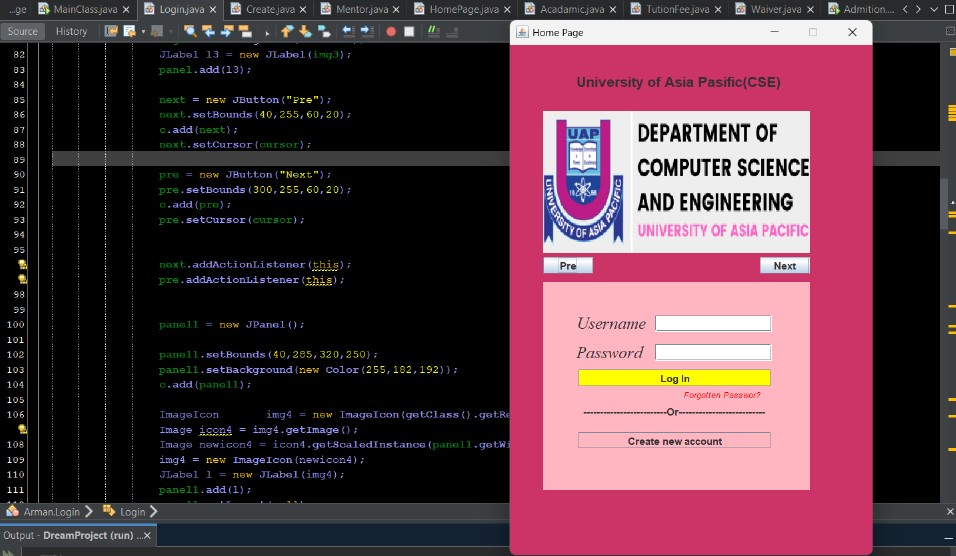The width and height of the screenshot is (956, 556).
Task: Open MainClass.java tab
Action: tap(85, 9)
